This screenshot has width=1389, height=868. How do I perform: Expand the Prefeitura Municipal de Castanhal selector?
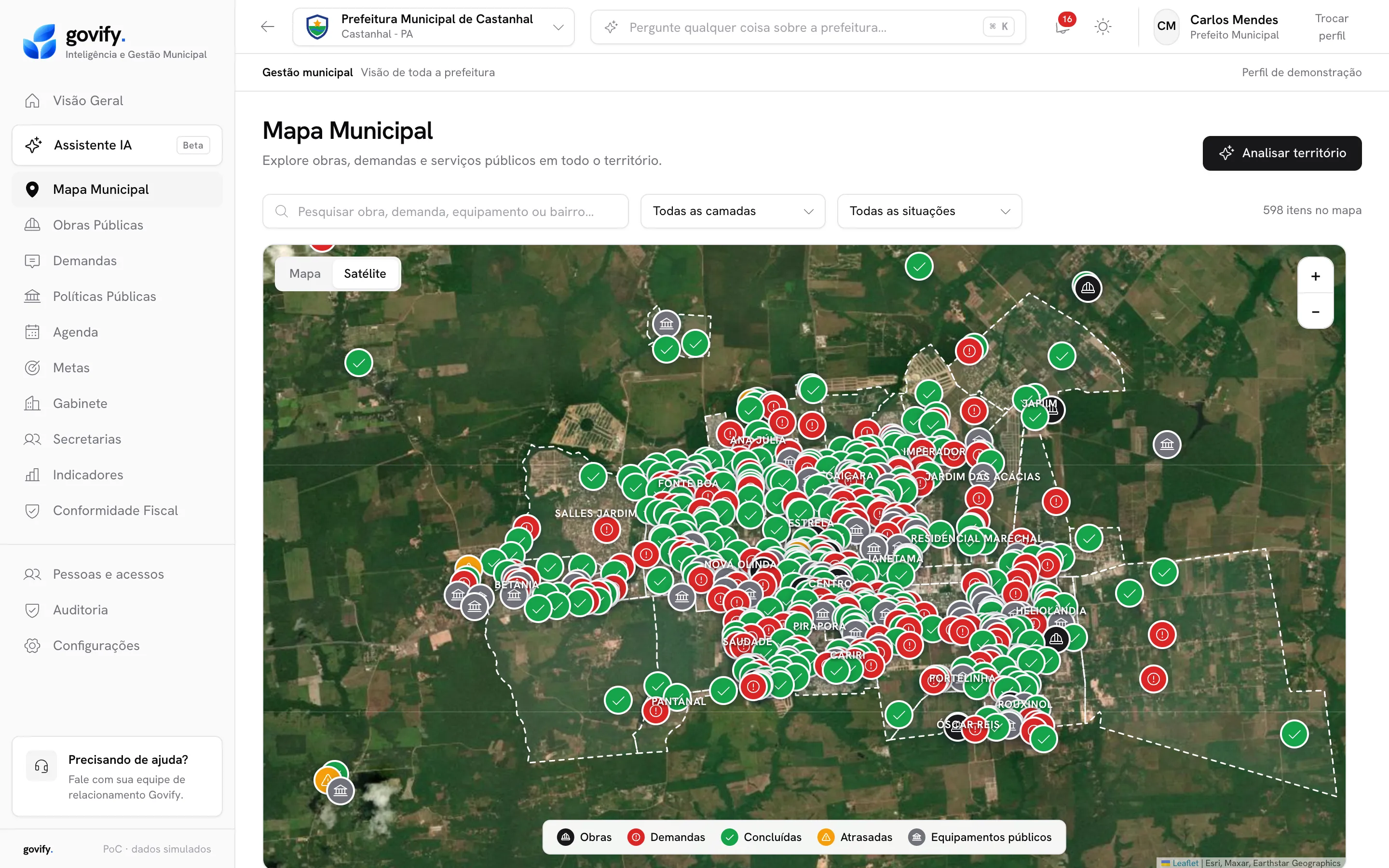click(x=434, y=27)
